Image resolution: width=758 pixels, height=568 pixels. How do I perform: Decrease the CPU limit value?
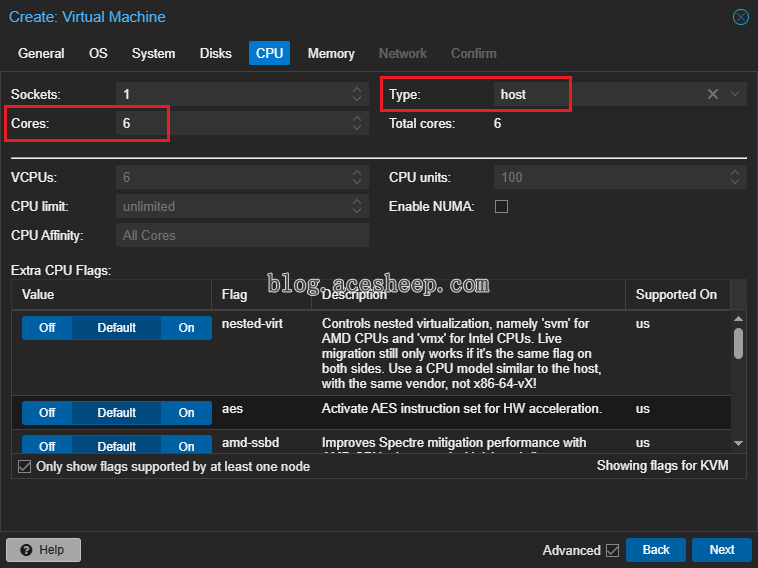[357, 210]
